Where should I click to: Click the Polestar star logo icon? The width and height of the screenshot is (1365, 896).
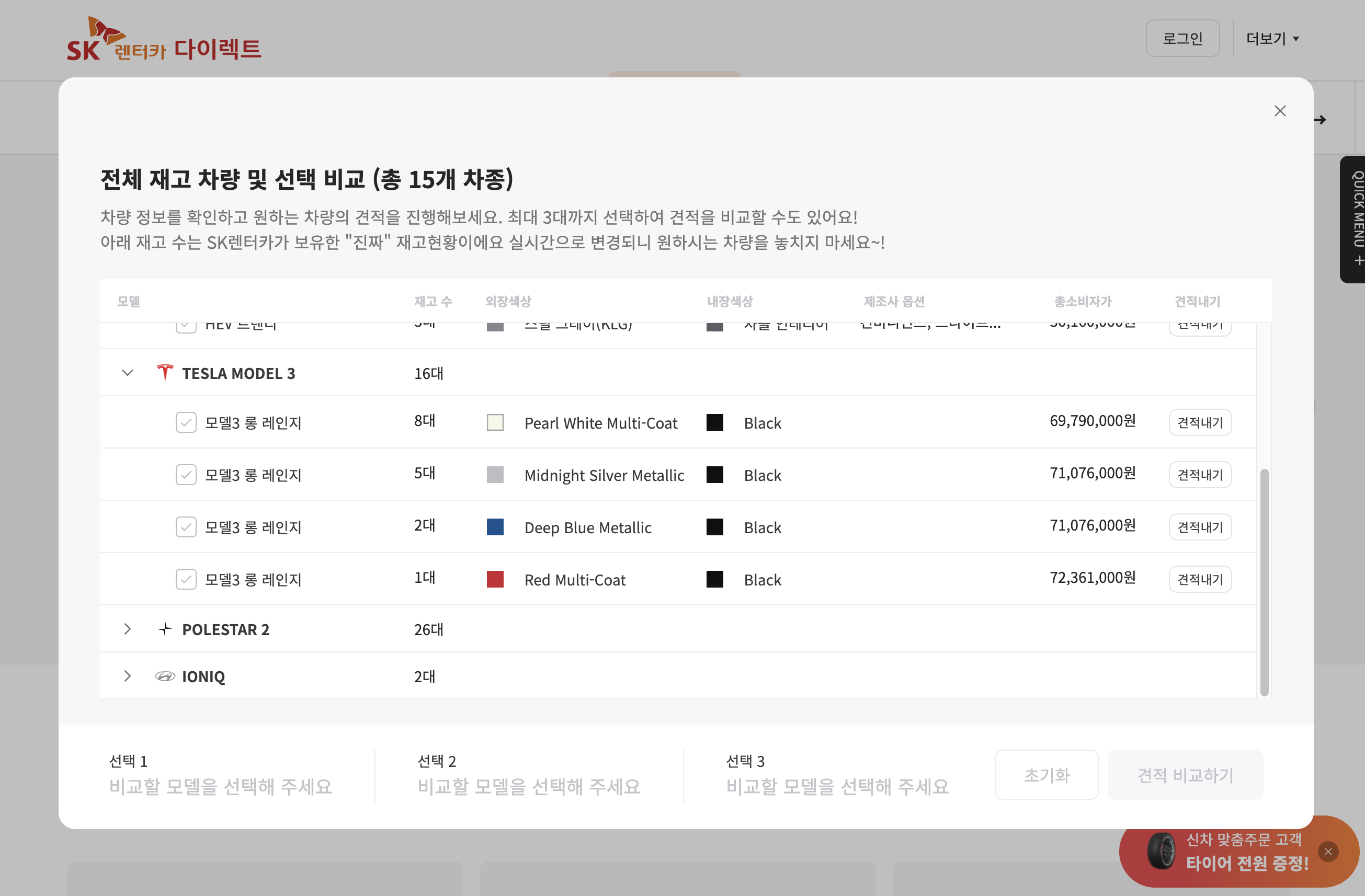coord(165,629)
